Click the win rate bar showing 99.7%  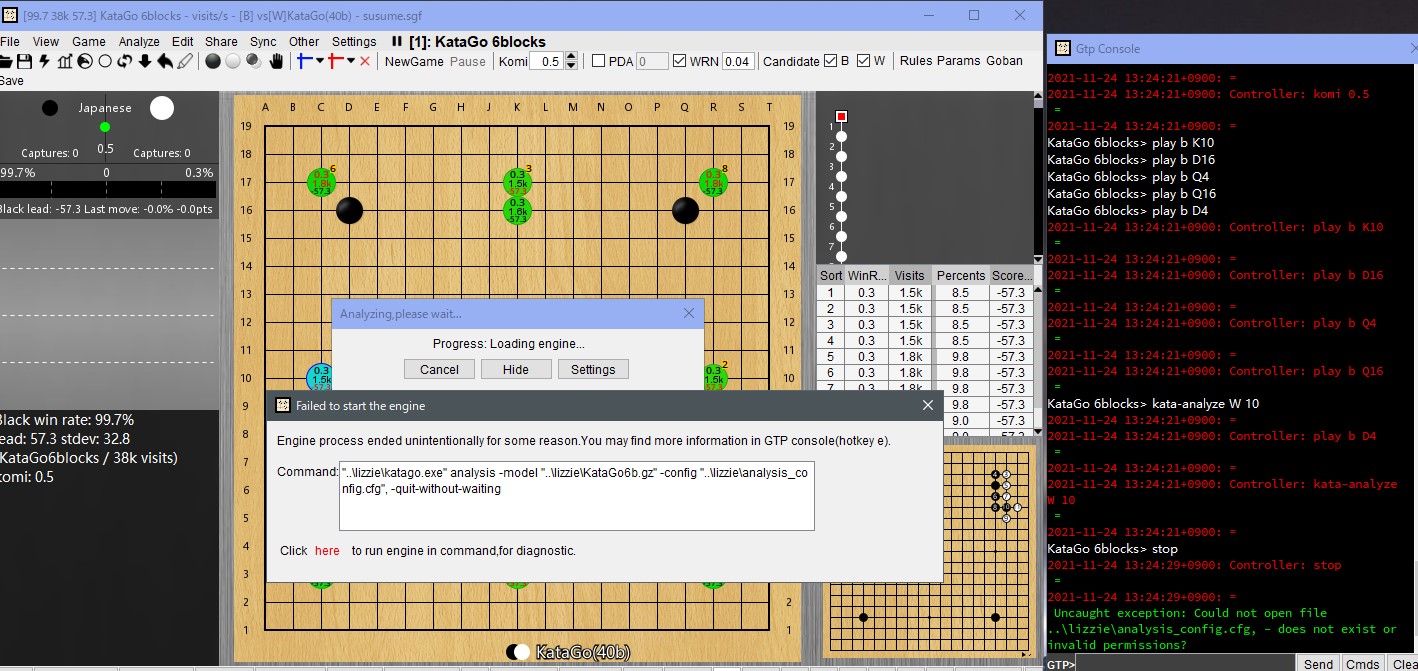click(x=108, y=190)
